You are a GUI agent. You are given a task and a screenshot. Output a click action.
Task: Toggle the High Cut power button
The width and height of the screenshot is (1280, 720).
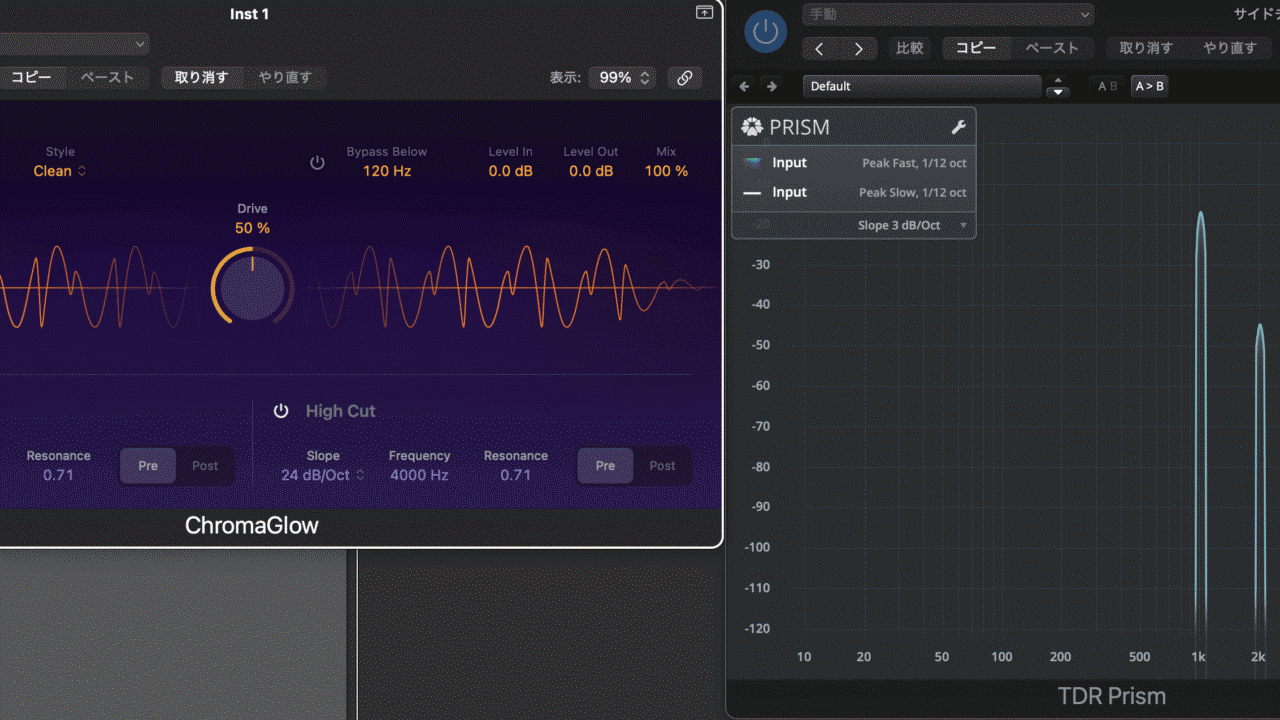(x=281, y=411)
